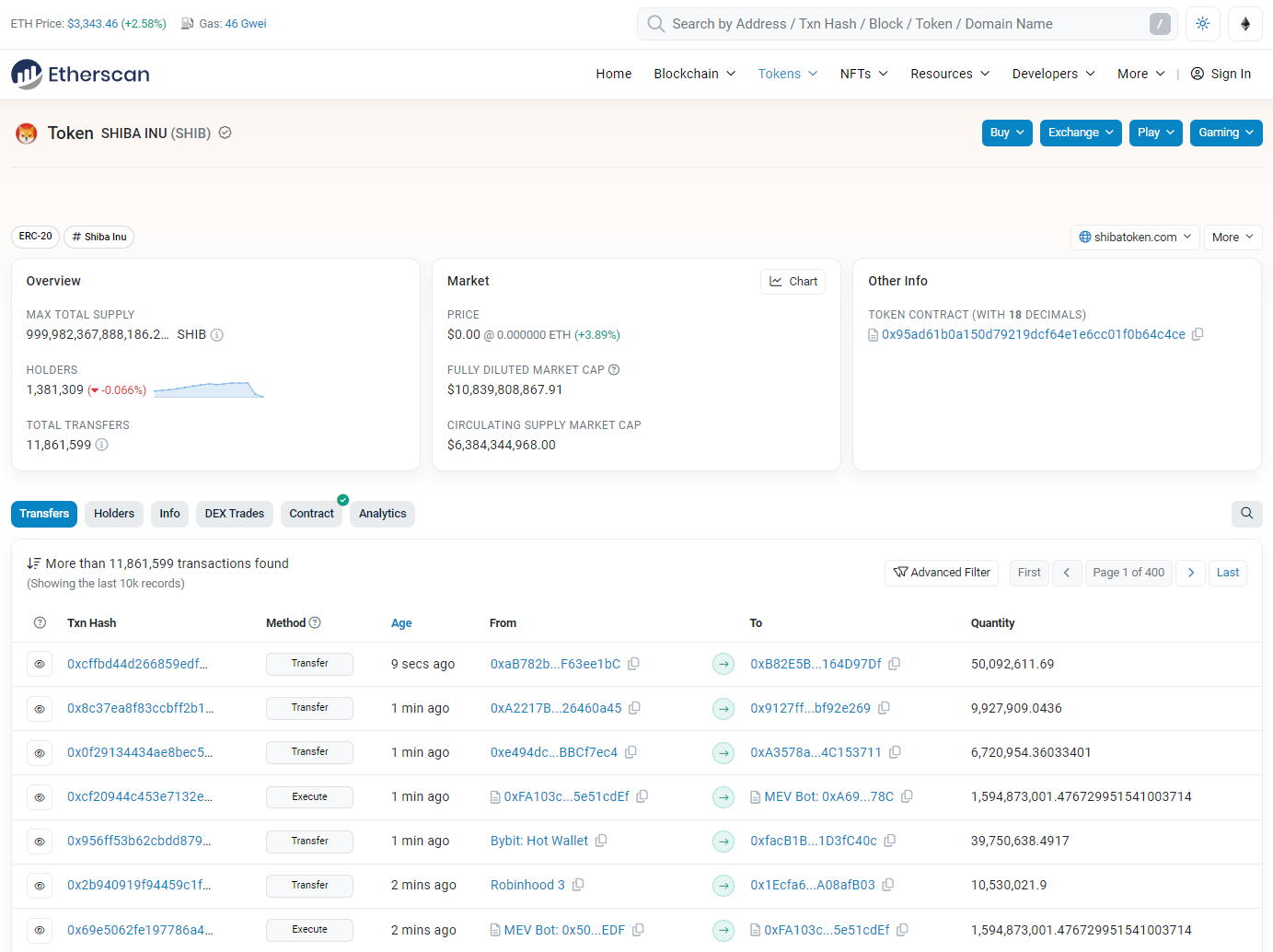Copy the Bybit: Hot Wallet address

[x=601, y=841]
